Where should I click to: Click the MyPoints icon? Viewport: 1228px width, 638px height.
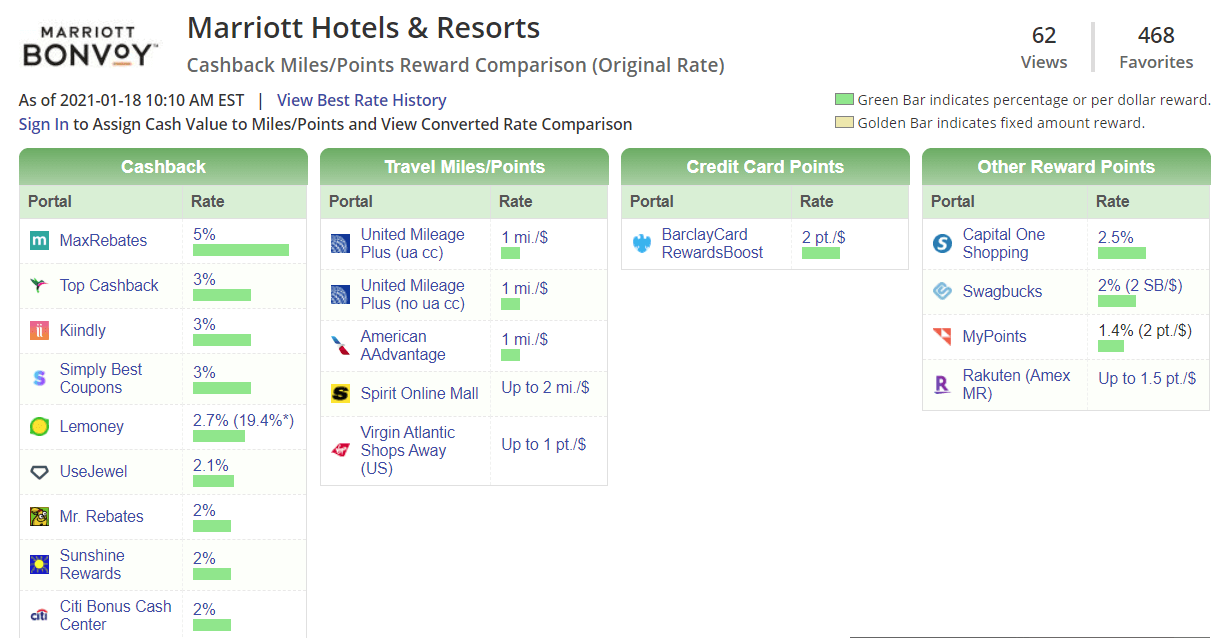tap(941, 338)
